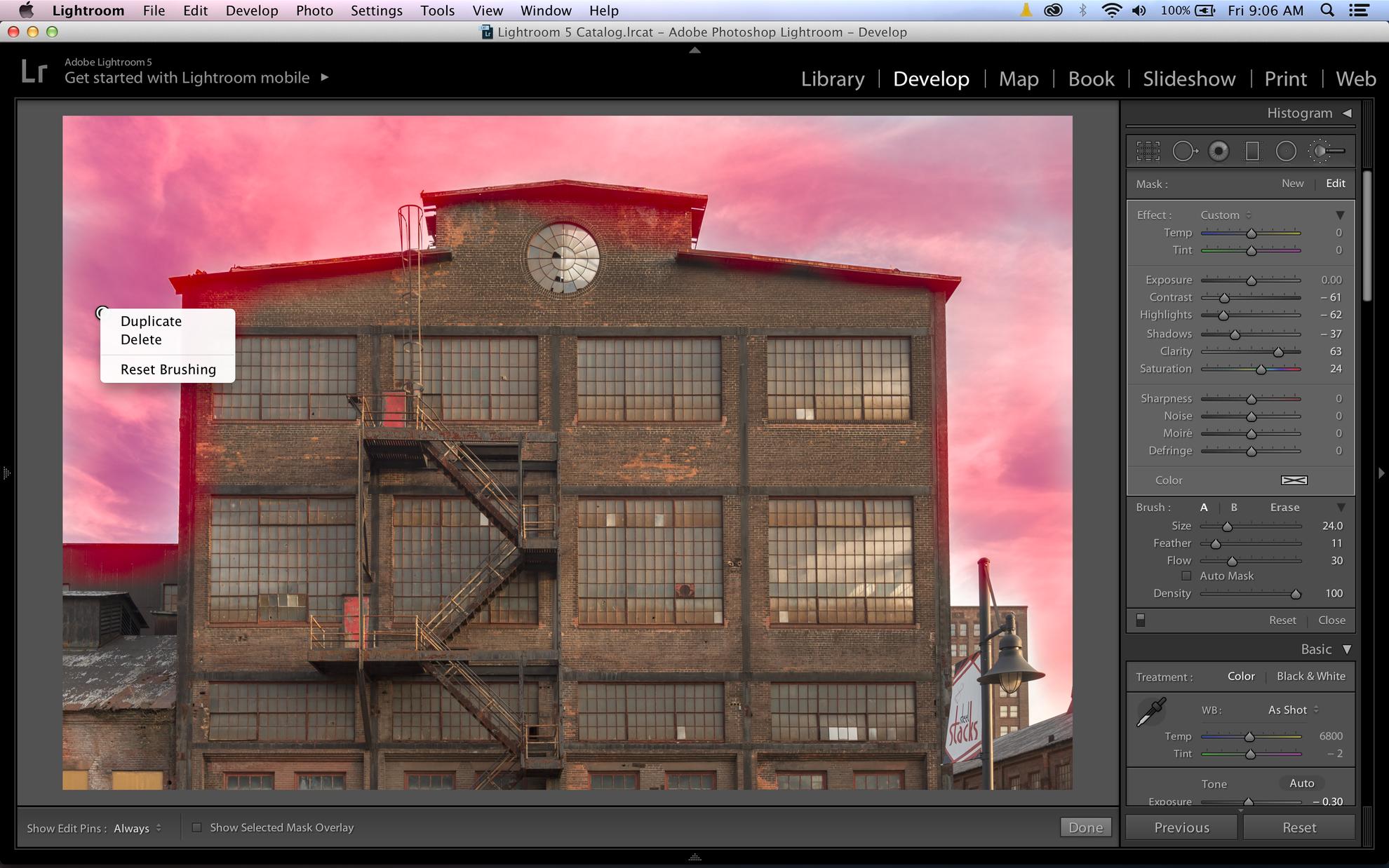Viewport: 1389px width, 868px height.
Task: Select the Erase brush mode
Action: click(1284, 507)
